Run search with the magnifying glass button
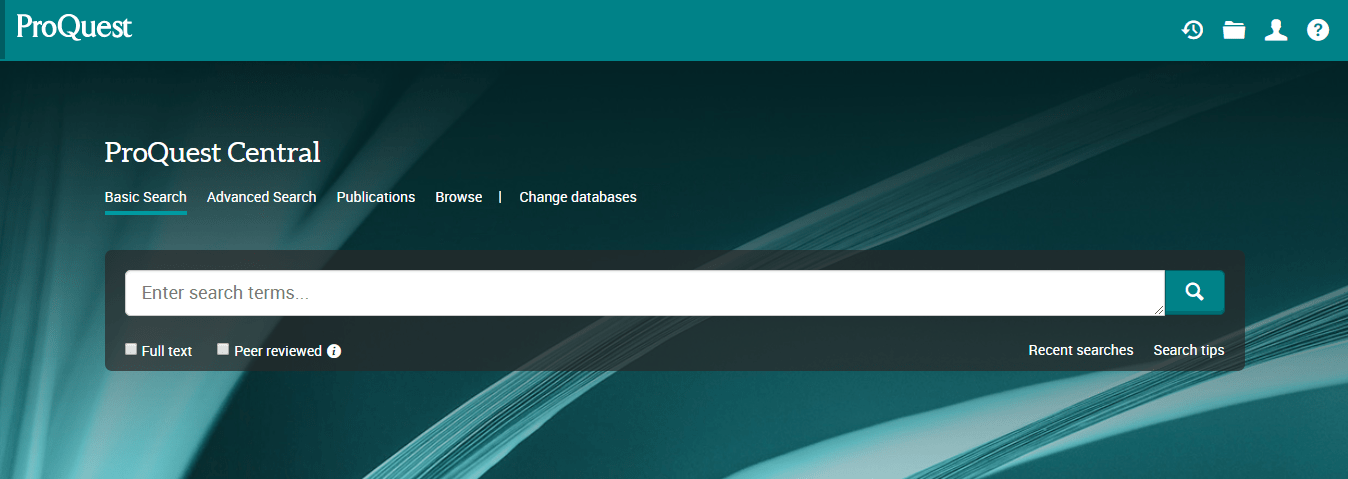The width and height of the screenshot is (1348, 479). (1195, 291)
